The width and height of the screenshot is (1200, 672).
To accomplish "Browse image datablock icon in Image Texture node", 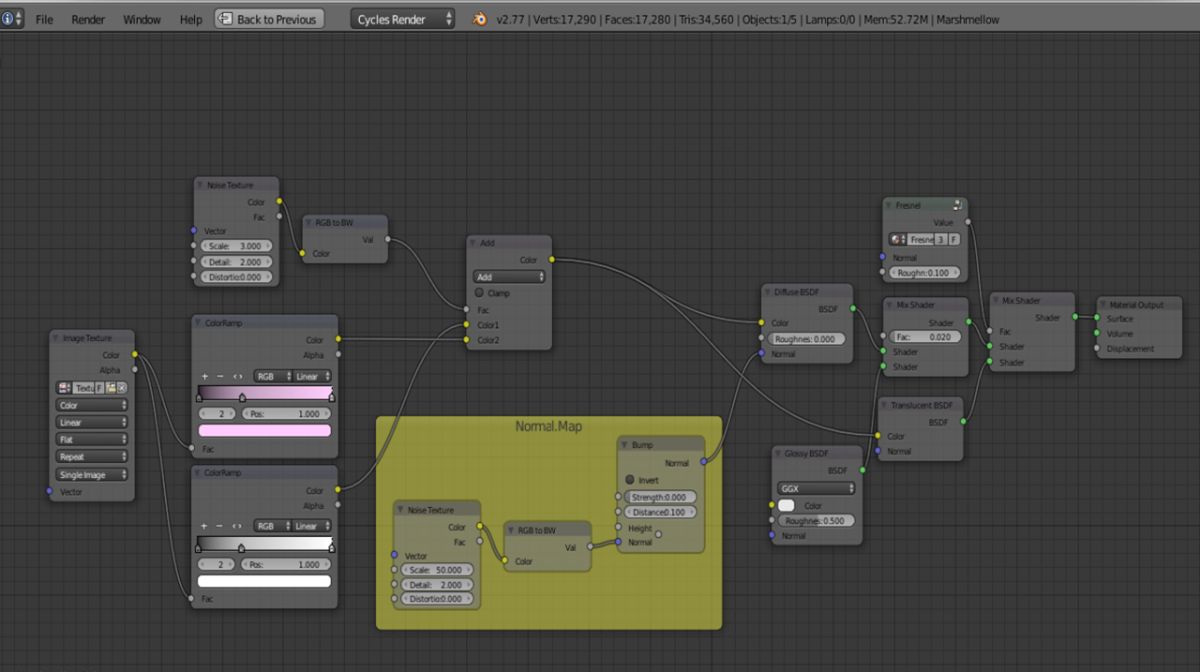I will point(65,388).
